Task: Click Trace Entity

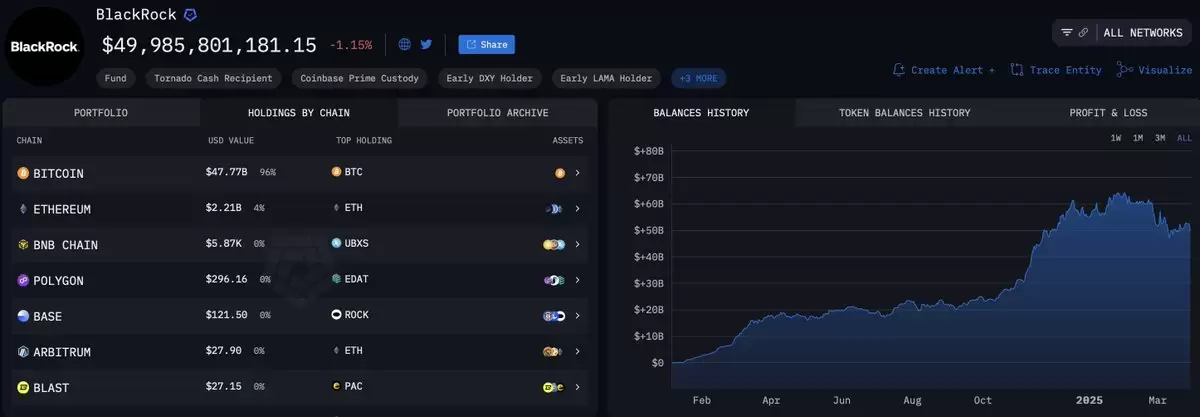Action: pos(1056,70)
